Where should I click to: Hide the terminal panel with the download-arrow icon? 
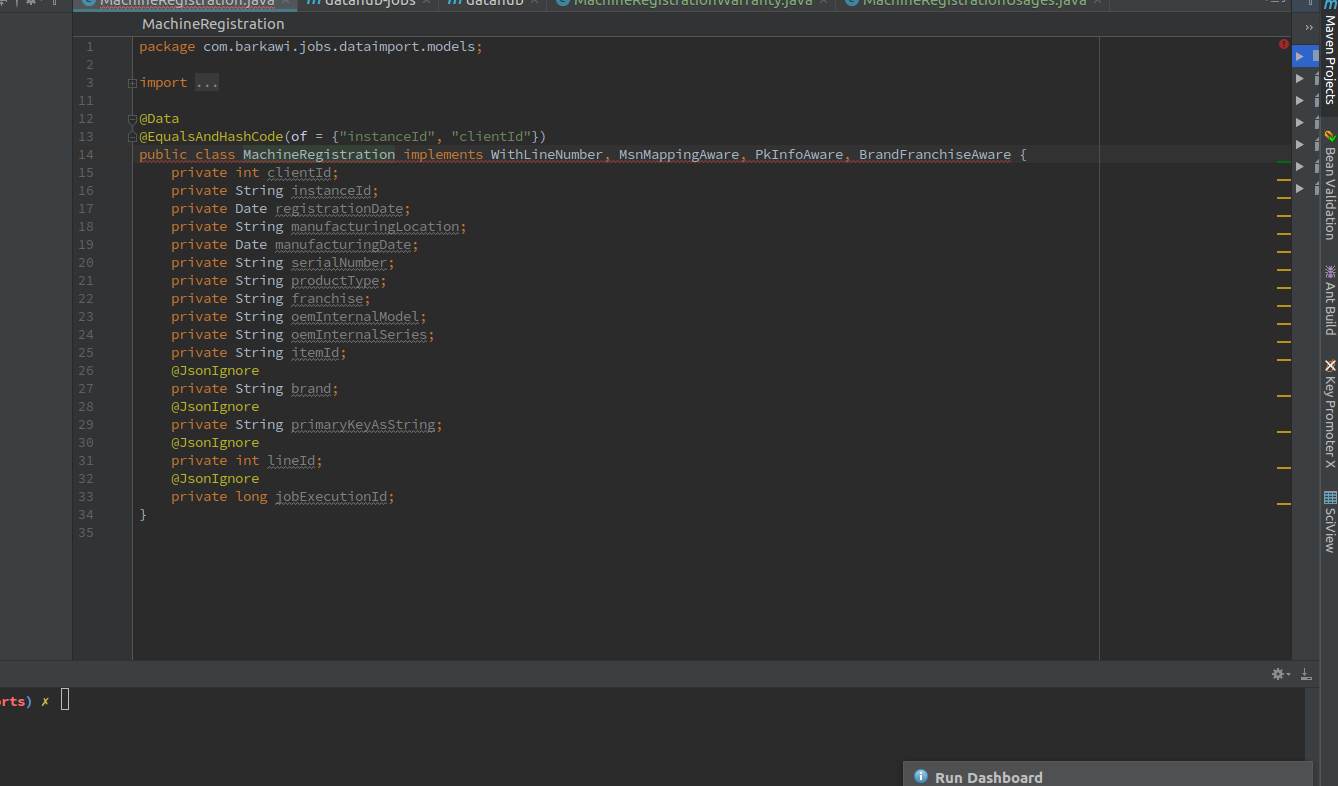coord(1305,674)
